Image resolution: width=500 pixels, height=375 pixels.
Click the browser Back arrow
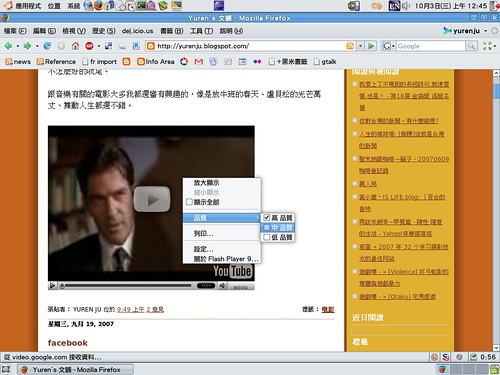pos(8,46)
